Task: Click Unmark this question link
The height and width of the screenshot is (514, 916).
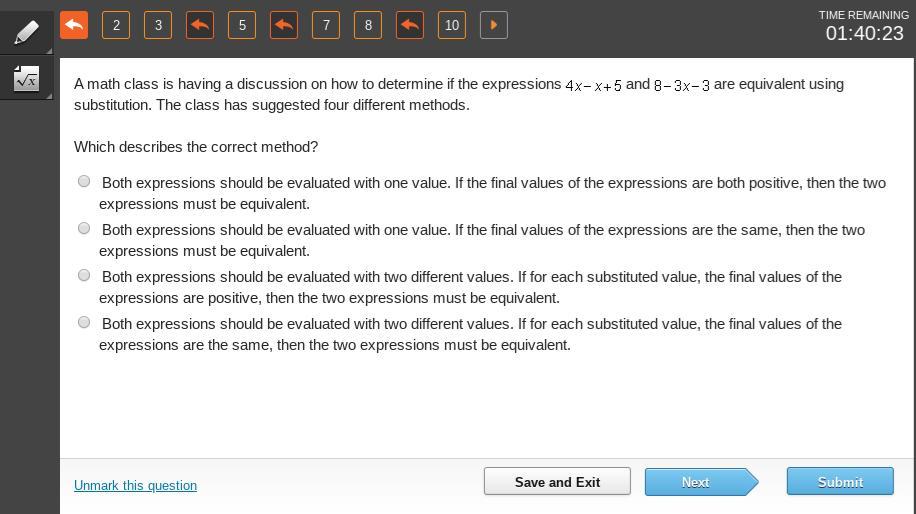Action: click(x=135, y=485)
